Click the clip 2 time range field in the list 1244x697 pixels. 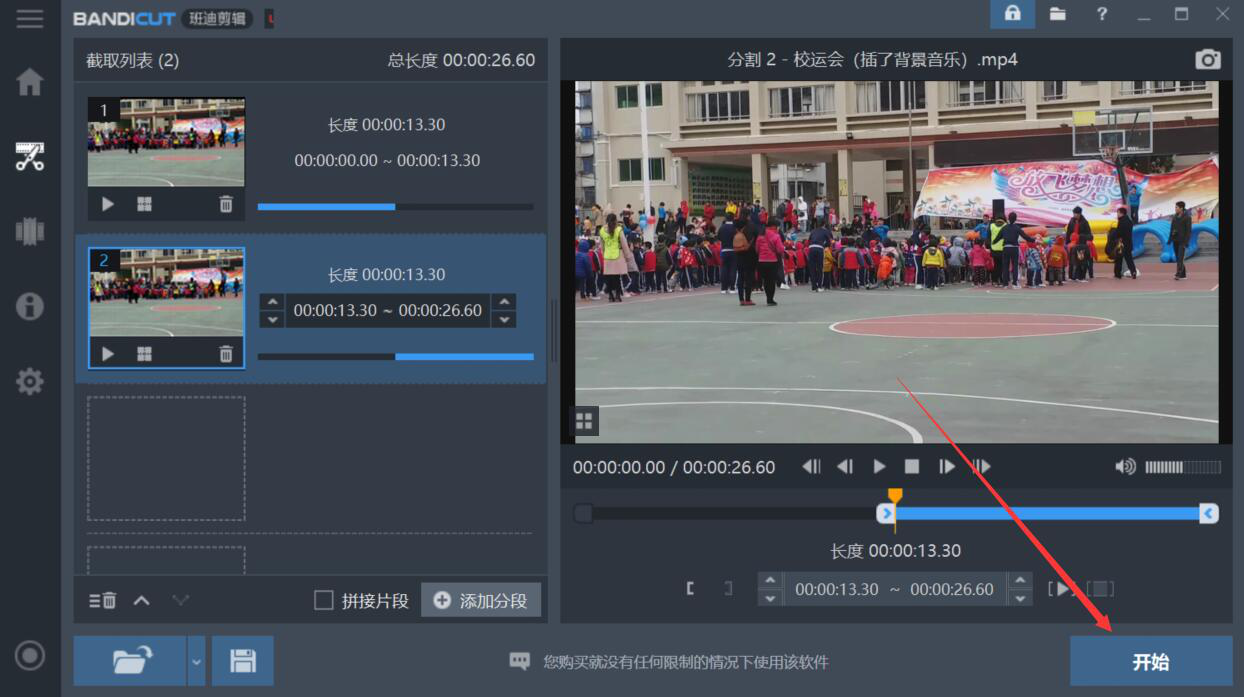coord(388,310)
